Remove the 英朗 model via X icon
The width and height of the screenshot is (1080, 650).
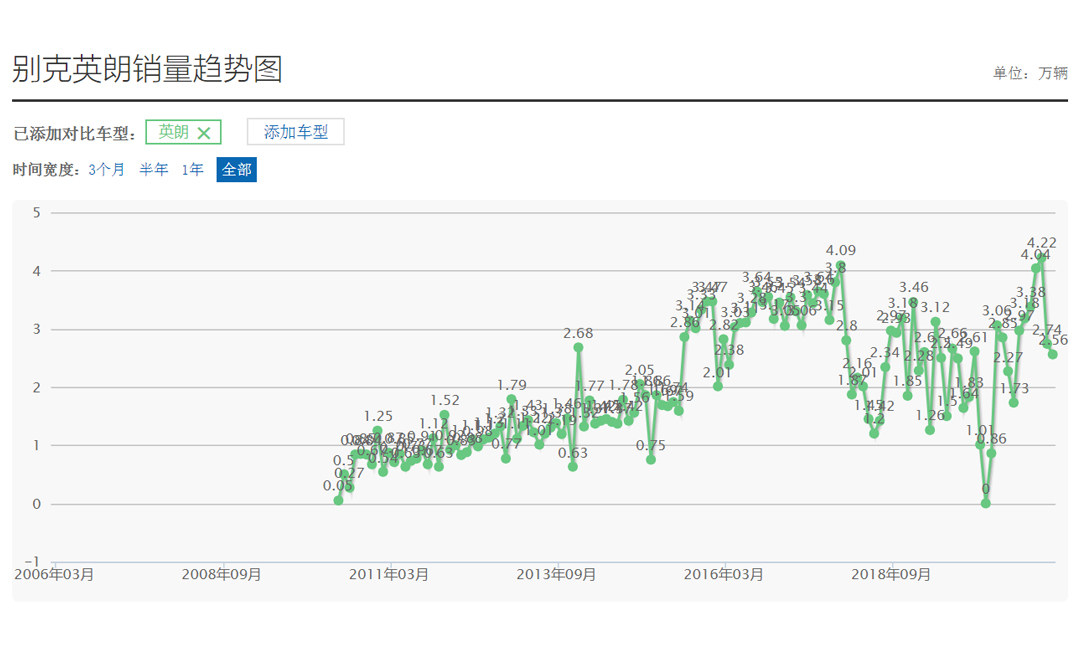[x=204, y=133]
